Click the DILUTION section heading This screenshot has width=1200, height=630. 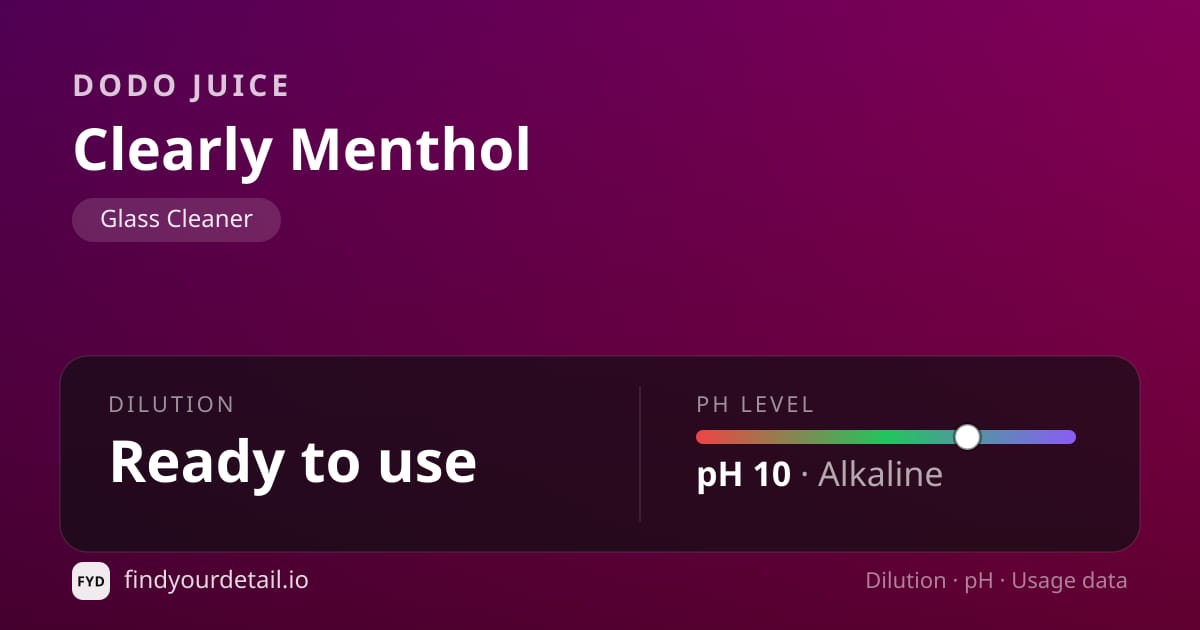tap(171, 405)
